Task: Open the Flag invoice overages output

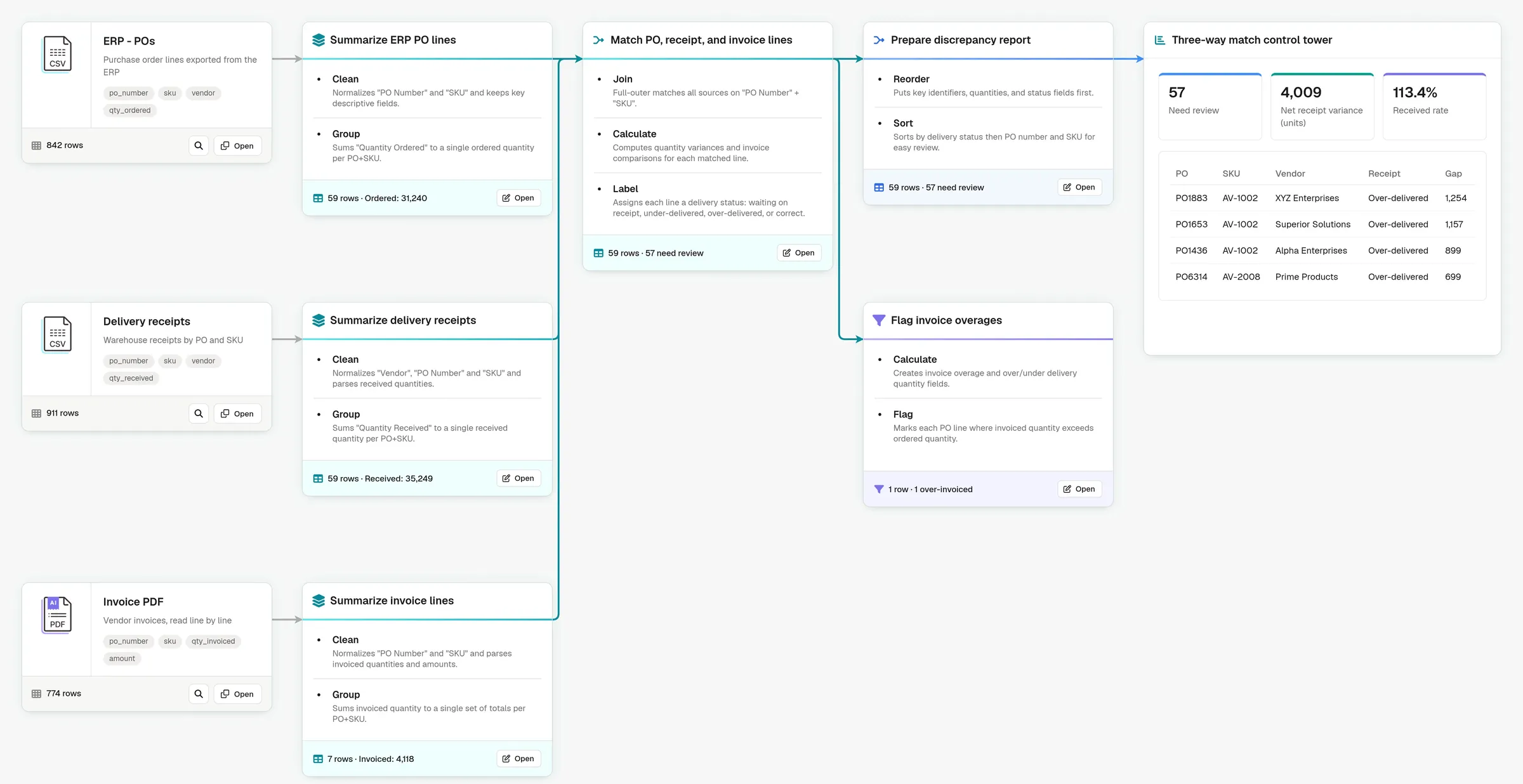Action: point(1079,489)
